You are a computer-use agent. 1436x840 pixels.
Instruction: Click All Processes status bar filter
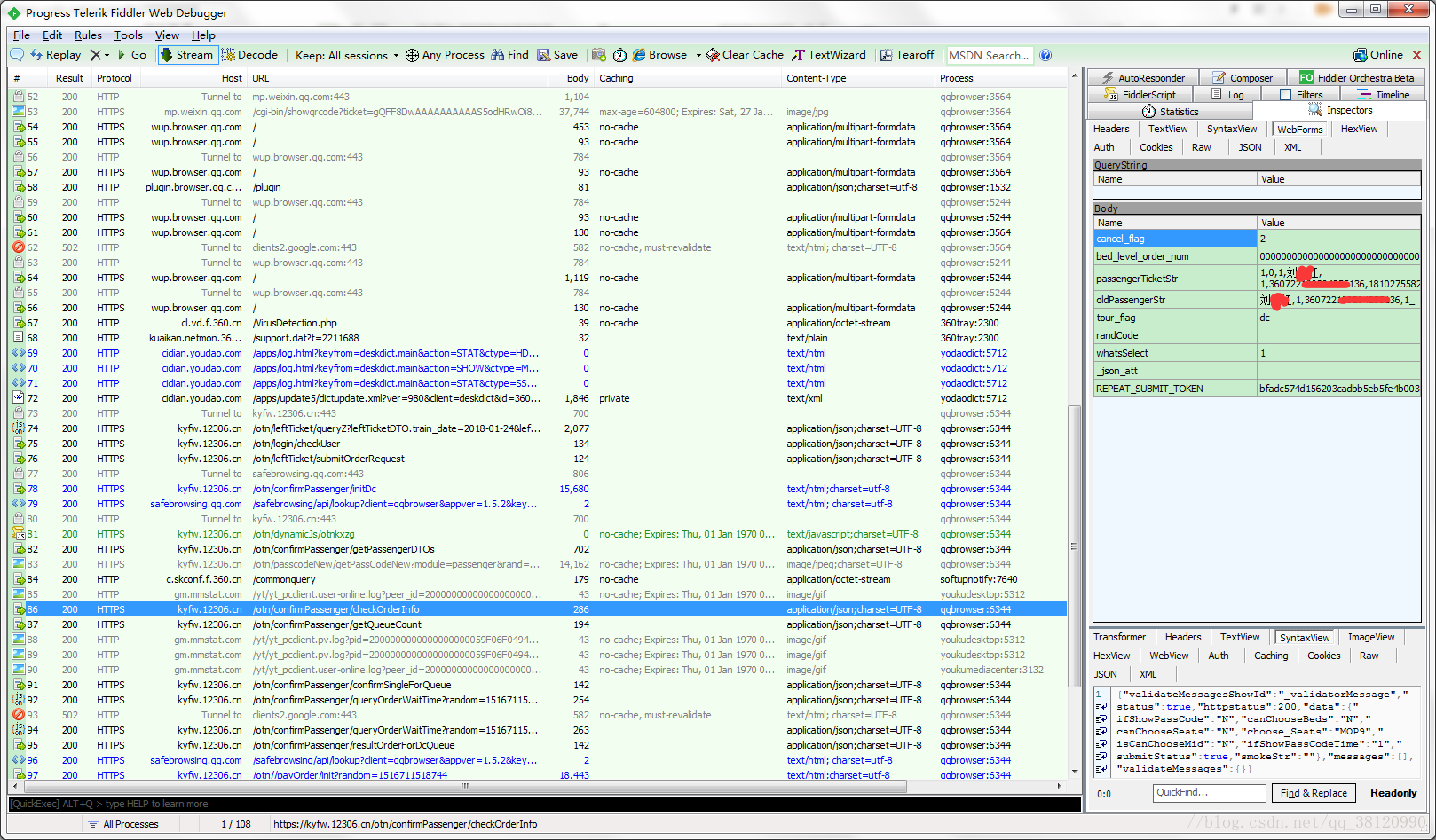(123, 824)
